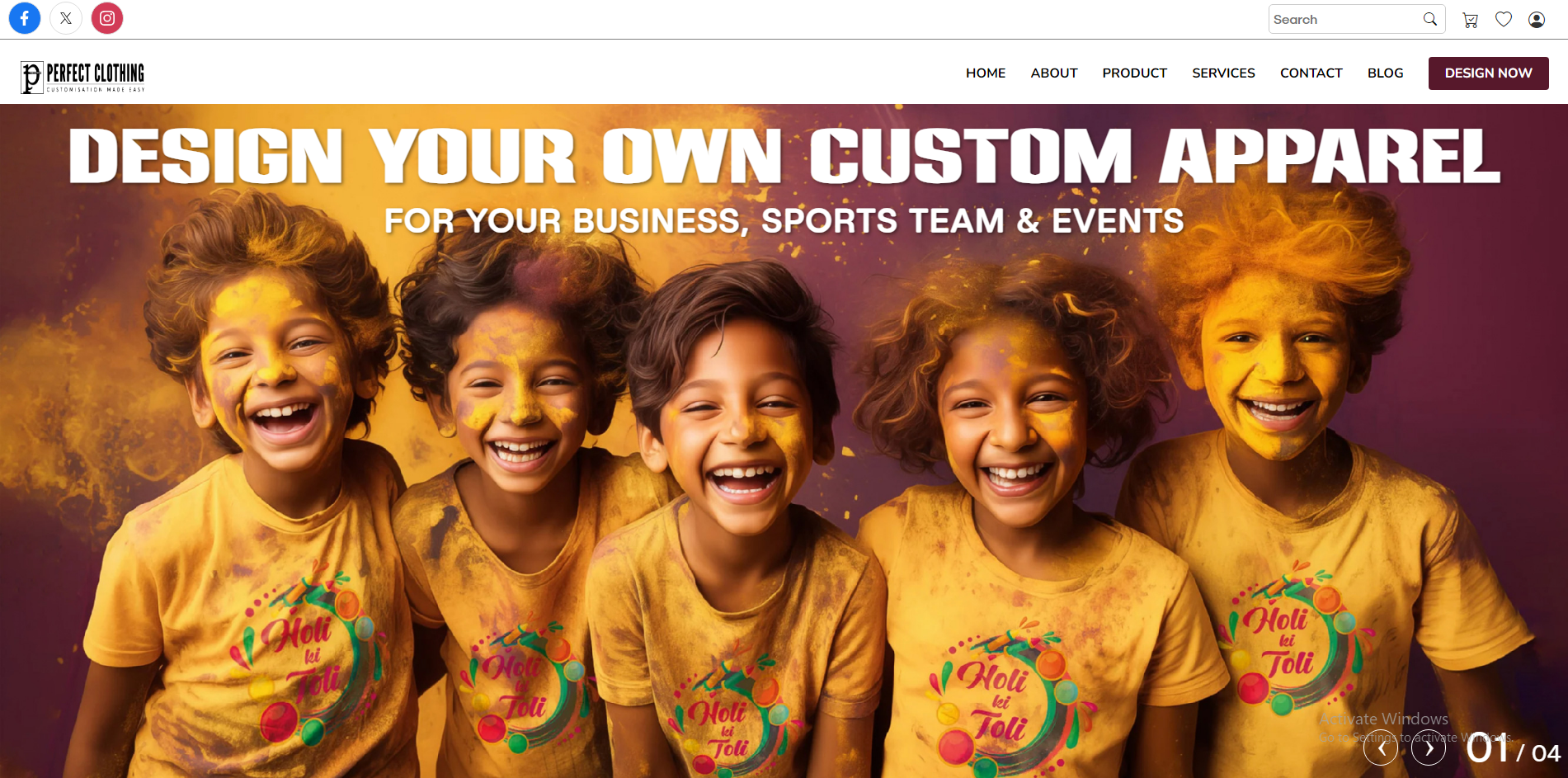
Task: Go to next slide arrow
Action: click(1429, 748)
